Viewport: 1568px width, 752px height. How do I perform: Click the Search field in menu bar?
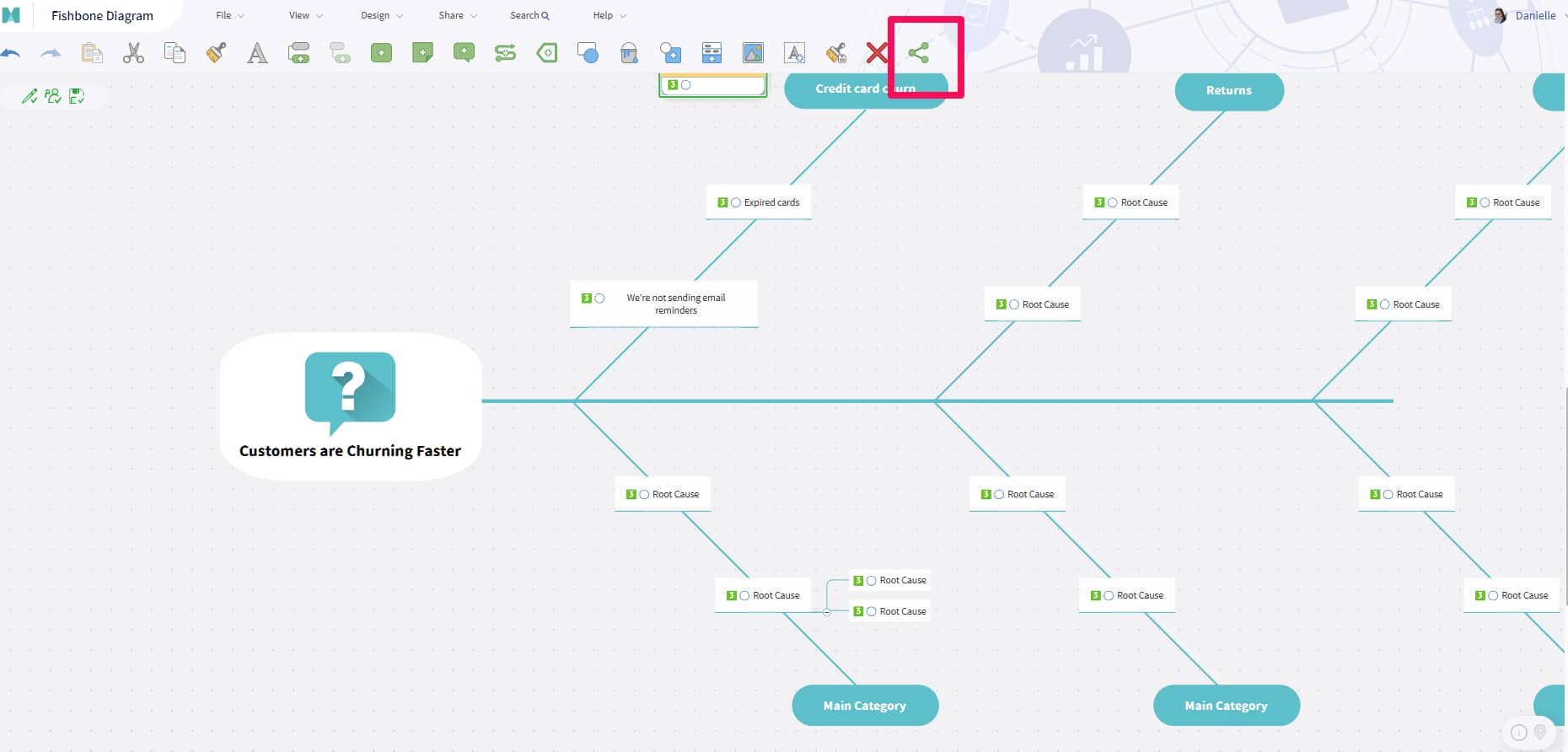[x=529, y=15]
